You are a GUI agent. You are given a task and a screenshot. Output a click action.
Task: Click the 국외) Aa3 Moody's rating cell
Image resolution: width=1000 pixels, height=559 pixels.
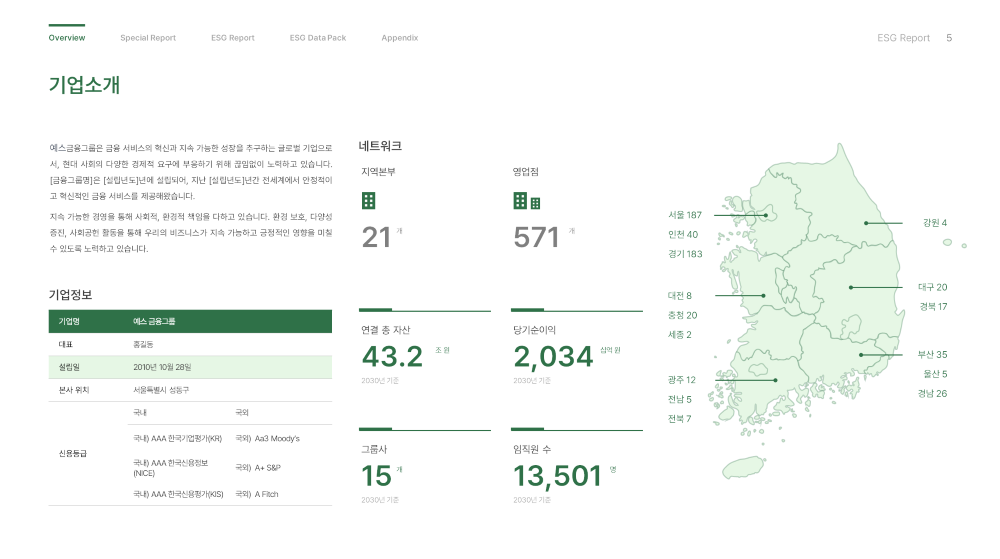[x=267, y=439]
